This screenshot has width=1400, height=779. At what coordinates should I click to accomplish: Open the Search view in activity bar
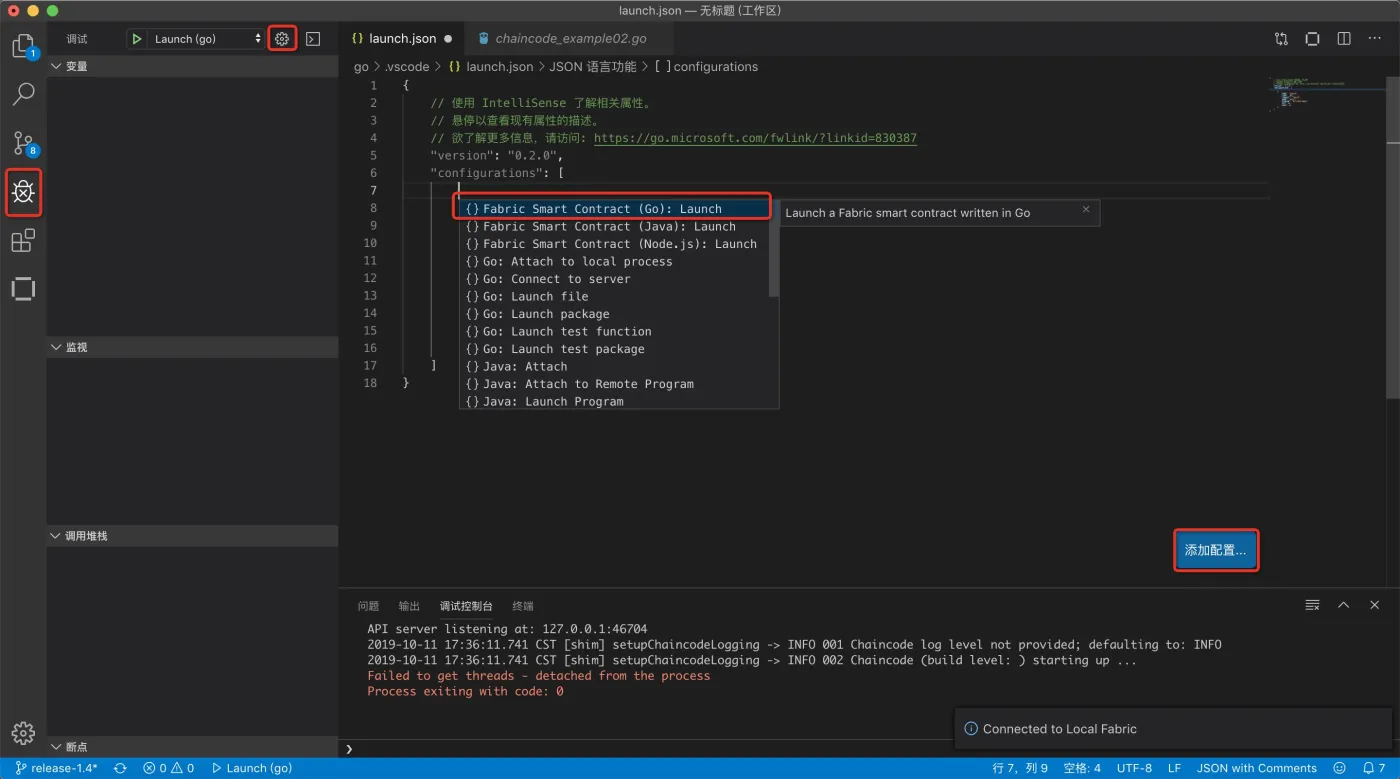click(23, 94)
